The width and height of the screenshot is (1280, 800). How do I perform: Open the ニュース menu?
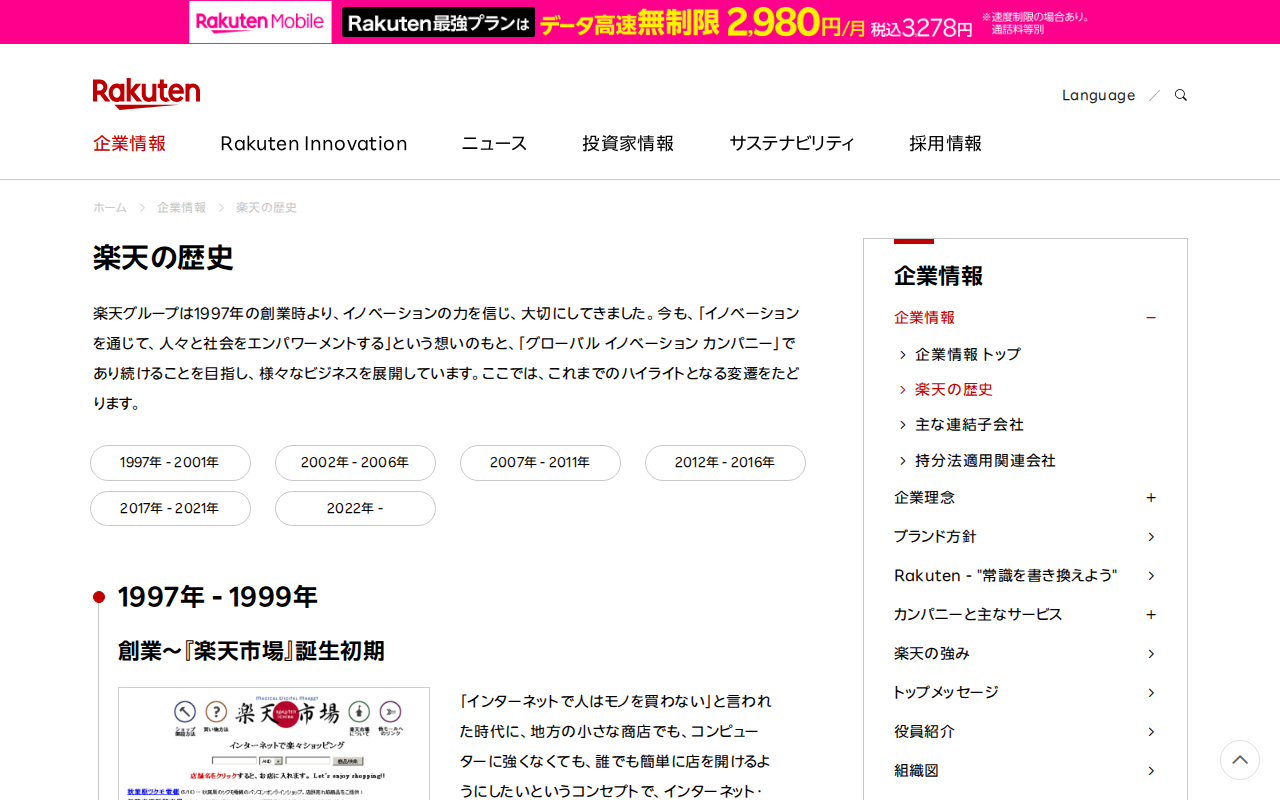coord(494,143)
